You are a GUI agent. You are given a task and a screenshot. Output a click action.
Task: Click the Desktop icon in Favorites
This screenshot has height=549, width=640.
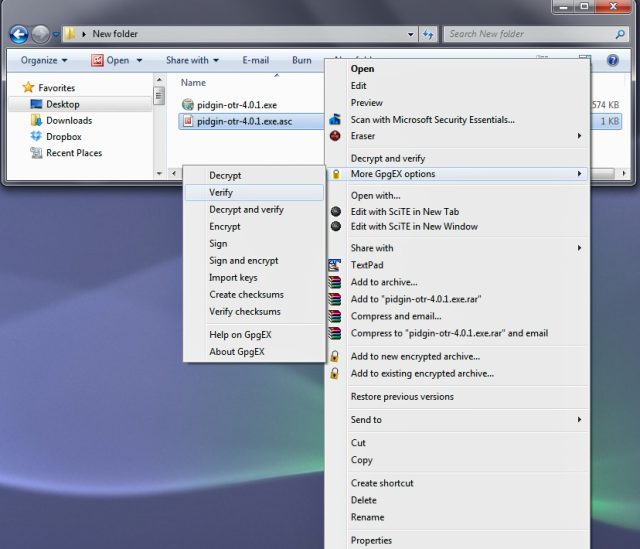36,104
